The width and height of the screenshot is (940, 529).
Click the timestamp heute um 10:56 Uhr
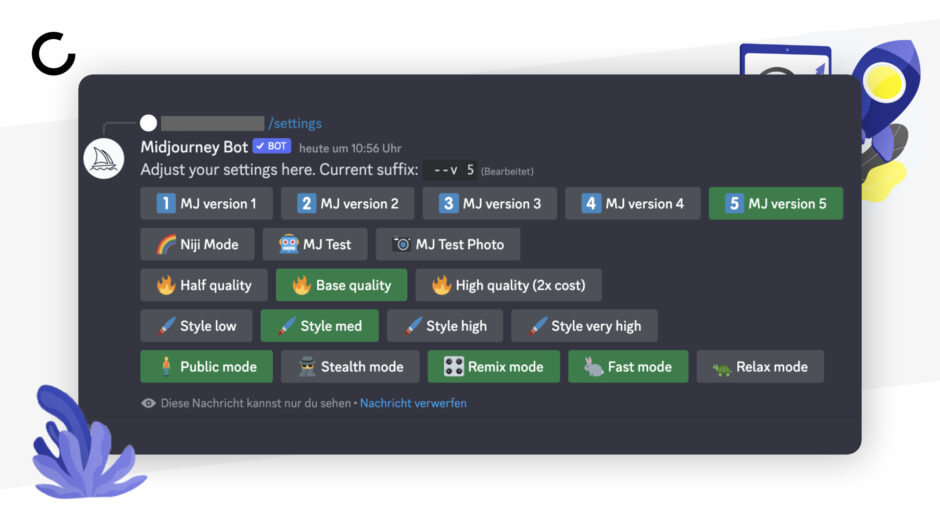tap(350, 148)
